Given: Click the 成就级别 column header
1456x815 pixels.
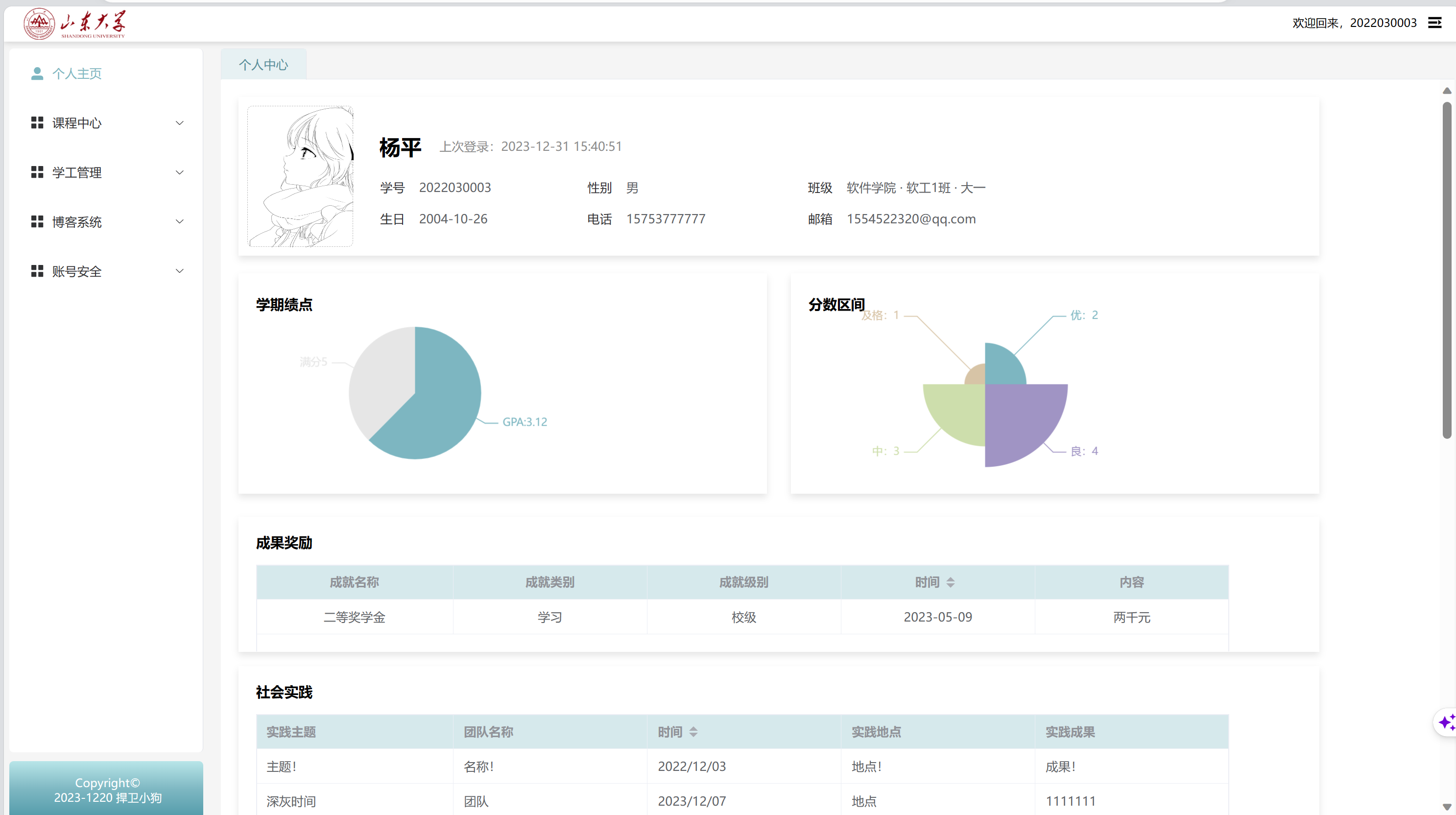Looking at the screenshot, I should point(743,582).
